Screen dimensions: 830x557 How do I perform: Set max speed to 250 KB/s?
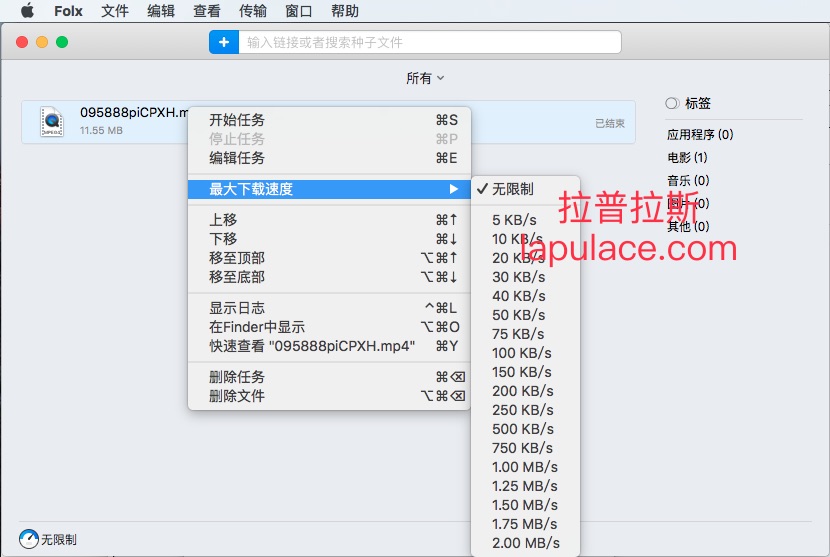[x=525, y=410]
